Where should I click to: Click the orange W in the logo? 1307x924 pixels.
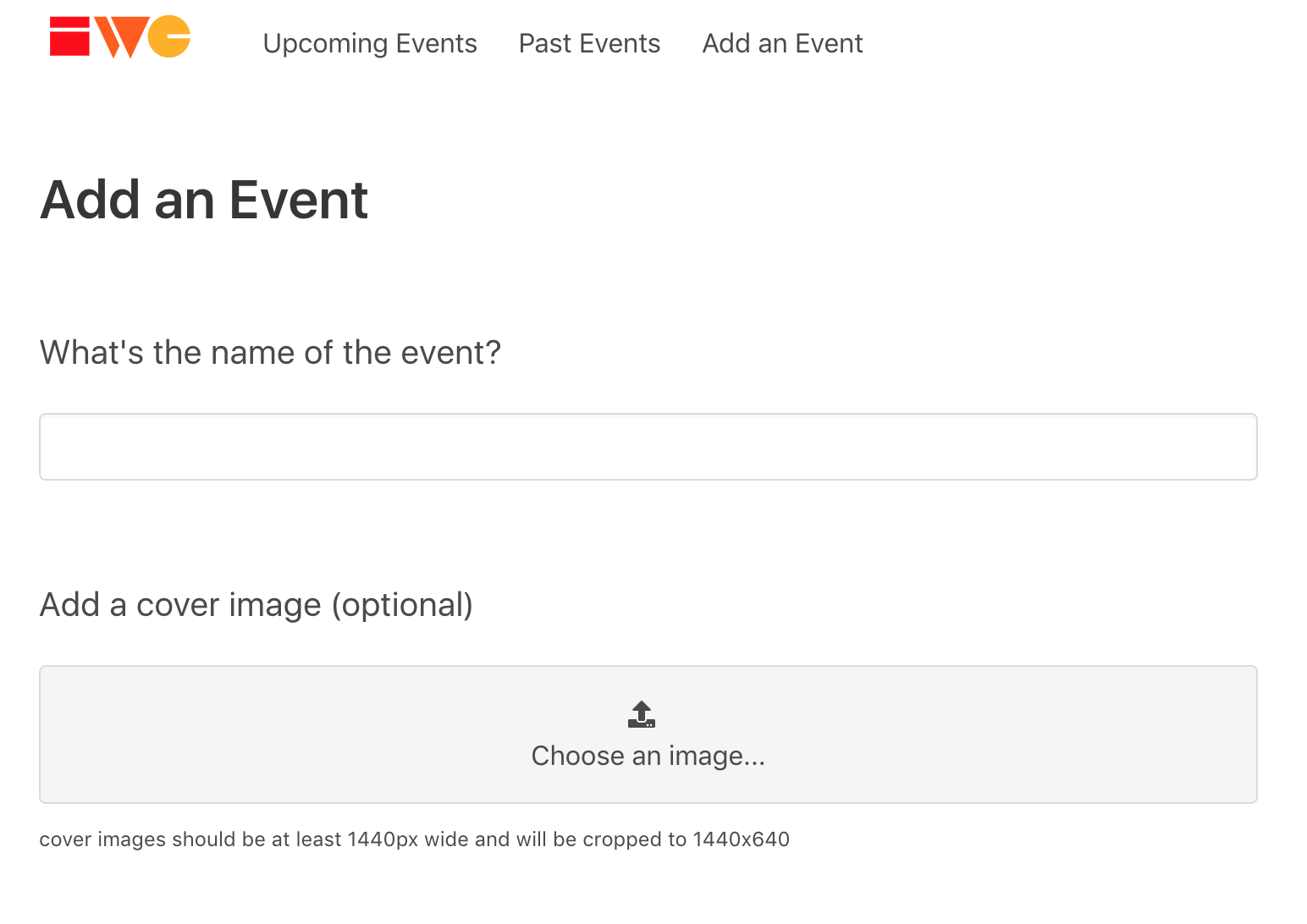click(121, 37)
